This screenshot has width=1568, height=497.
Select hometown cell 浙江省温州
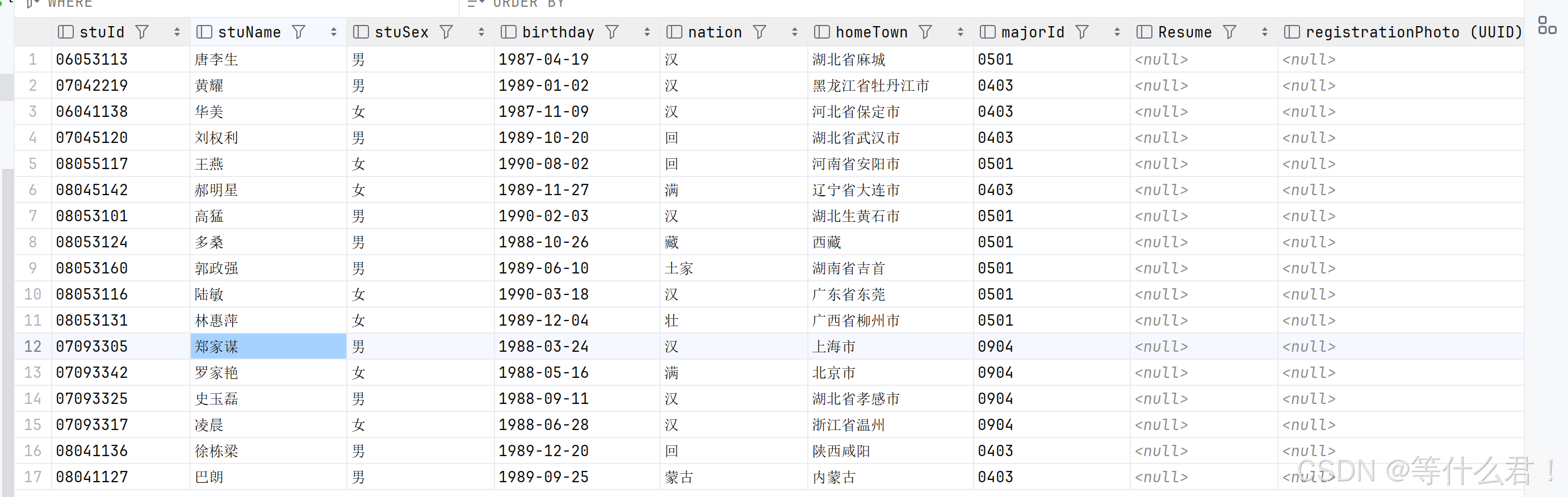pos(891,424)
